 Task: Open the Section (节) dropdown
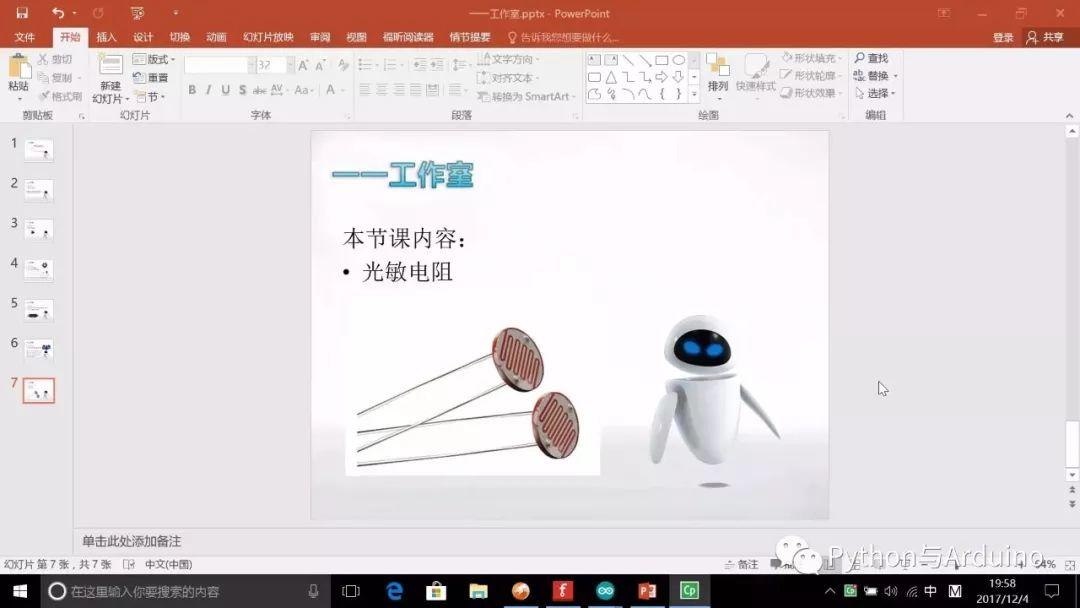coord(150,96)
